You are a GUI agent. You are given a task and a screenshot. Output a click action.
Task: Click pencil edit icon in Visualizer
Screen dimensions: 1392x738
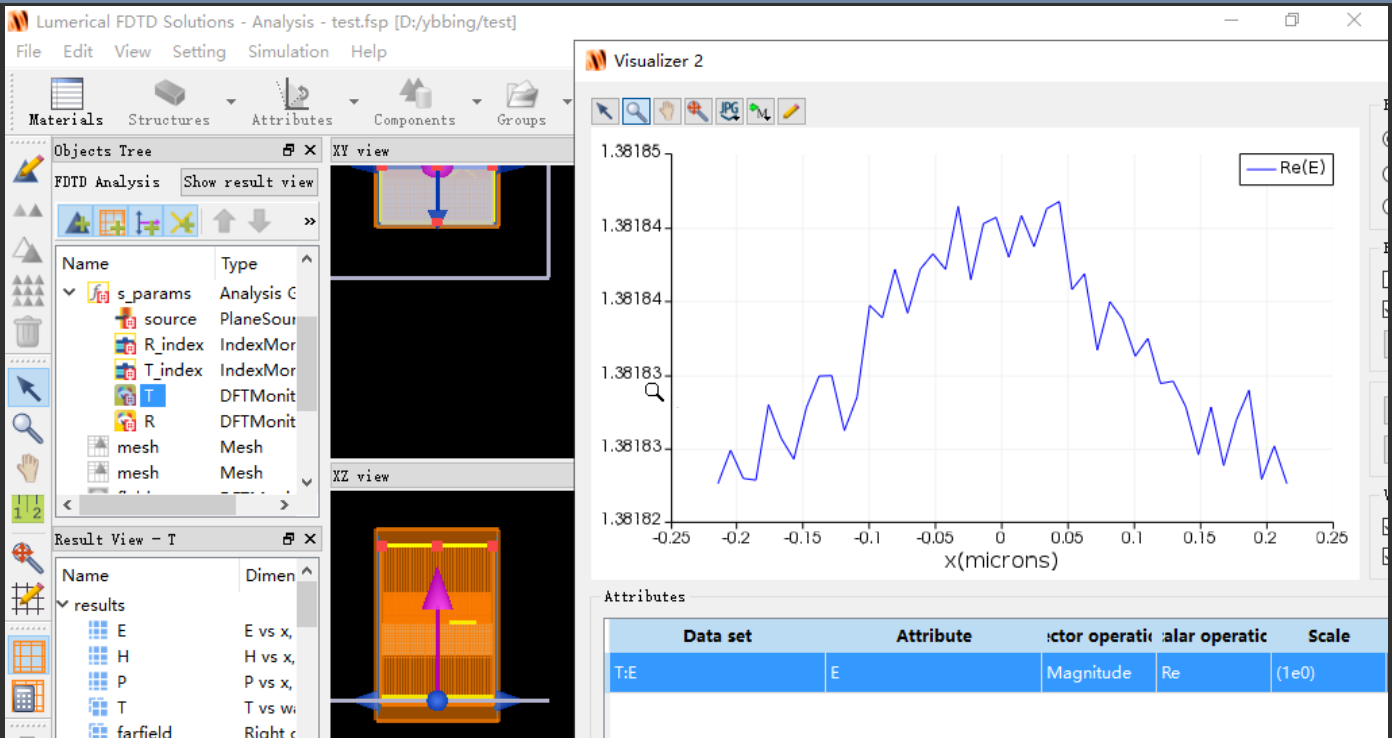pos(791,111)
